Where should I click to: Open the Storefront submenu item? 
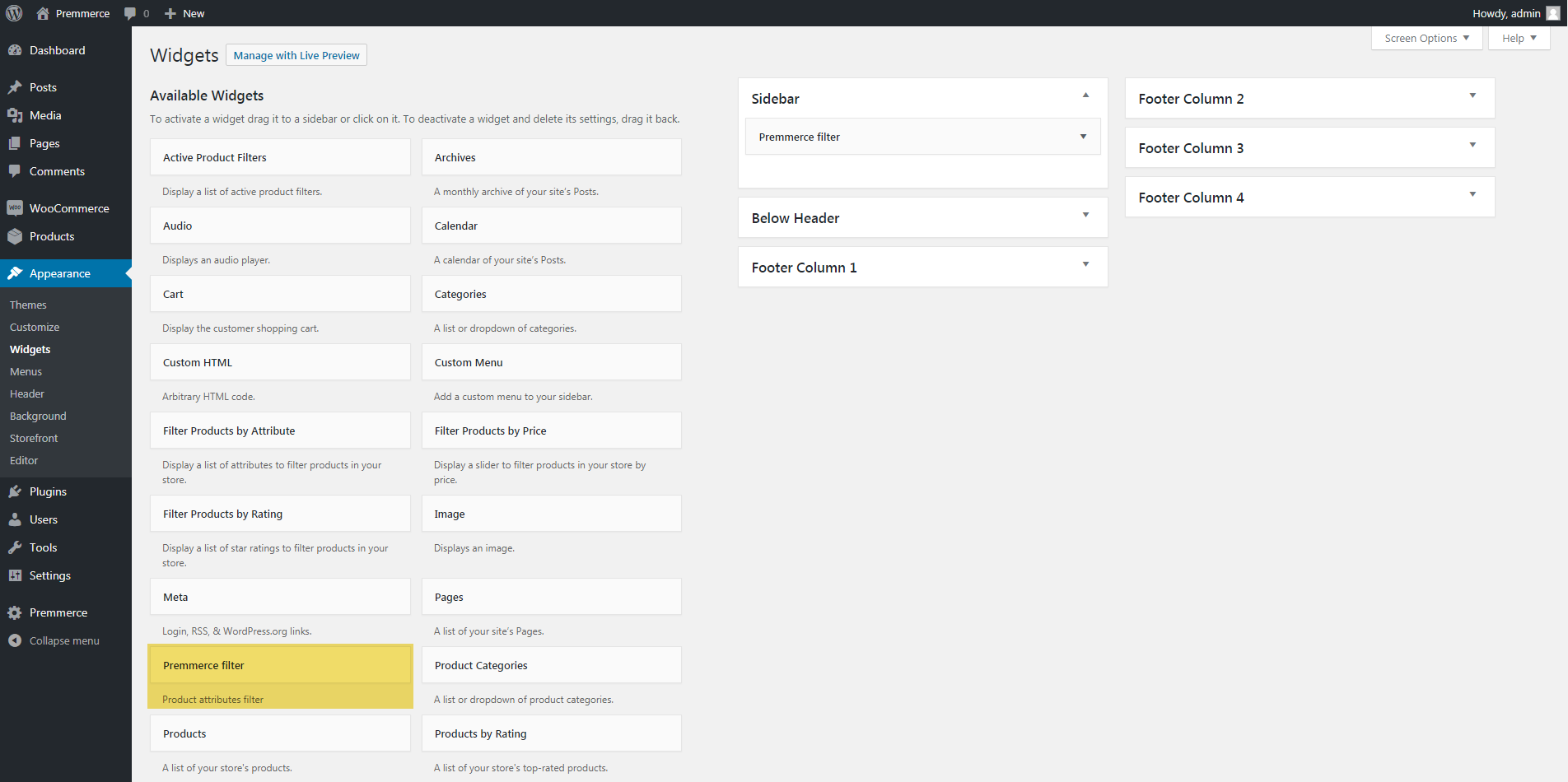(34, 438)
